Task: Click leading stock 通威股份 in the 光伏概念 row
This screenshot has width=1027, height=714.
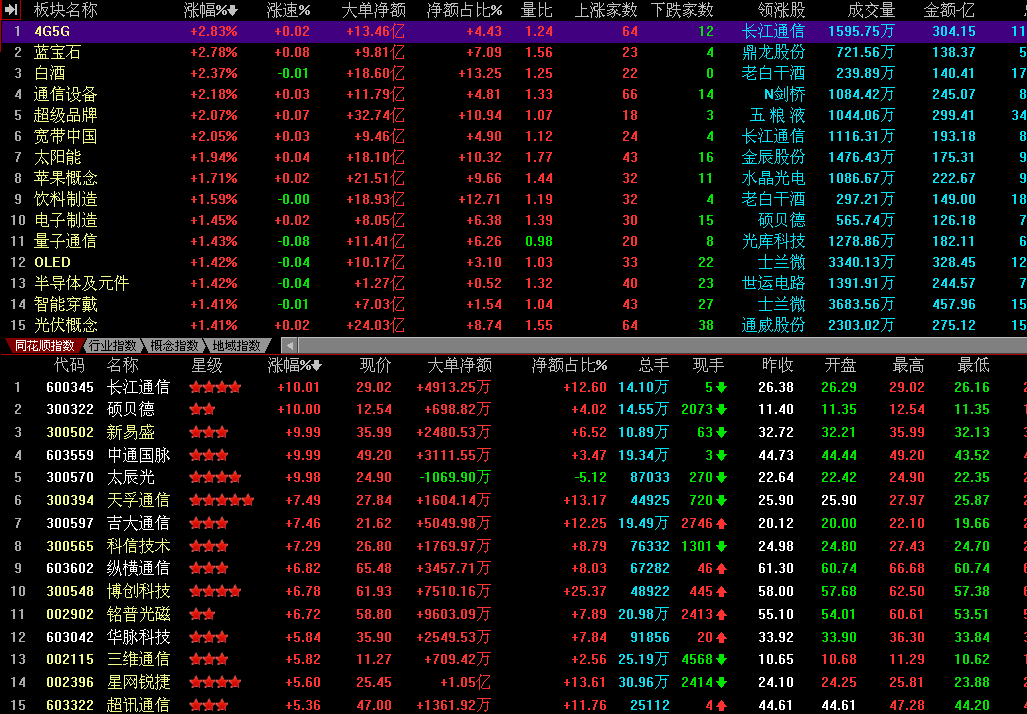Action: (774, 325)
